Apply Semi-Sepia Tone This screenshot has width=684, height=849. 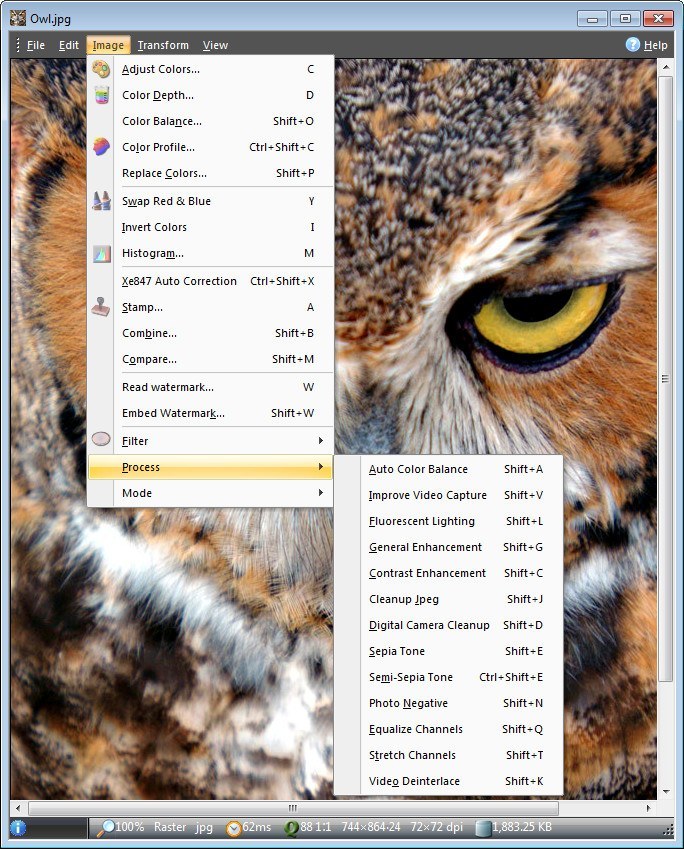coord(448,677)
